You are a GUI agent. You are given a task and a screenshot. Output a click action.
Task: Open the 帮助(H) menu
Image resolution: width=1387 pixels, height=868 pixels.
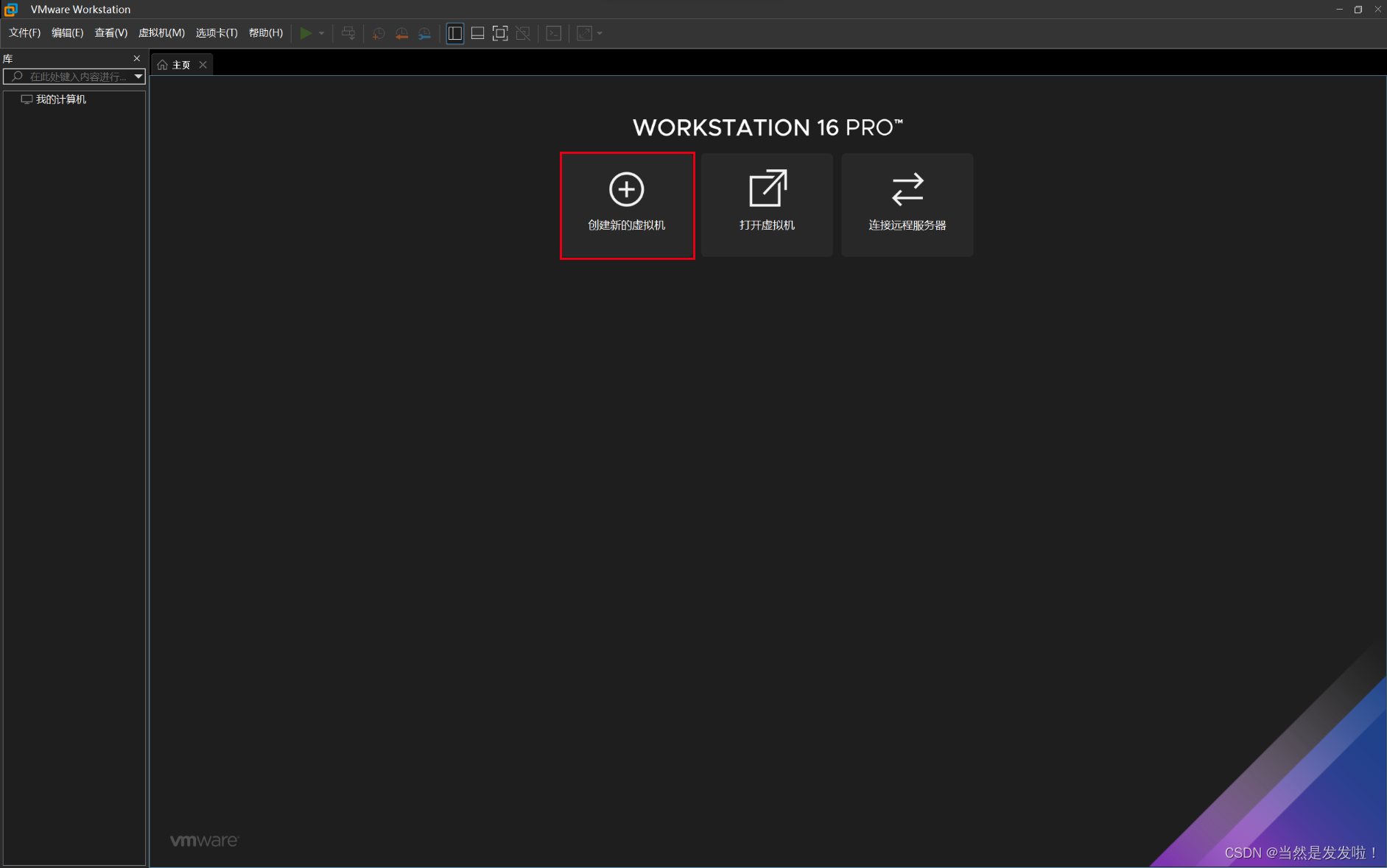click(266, 33)
